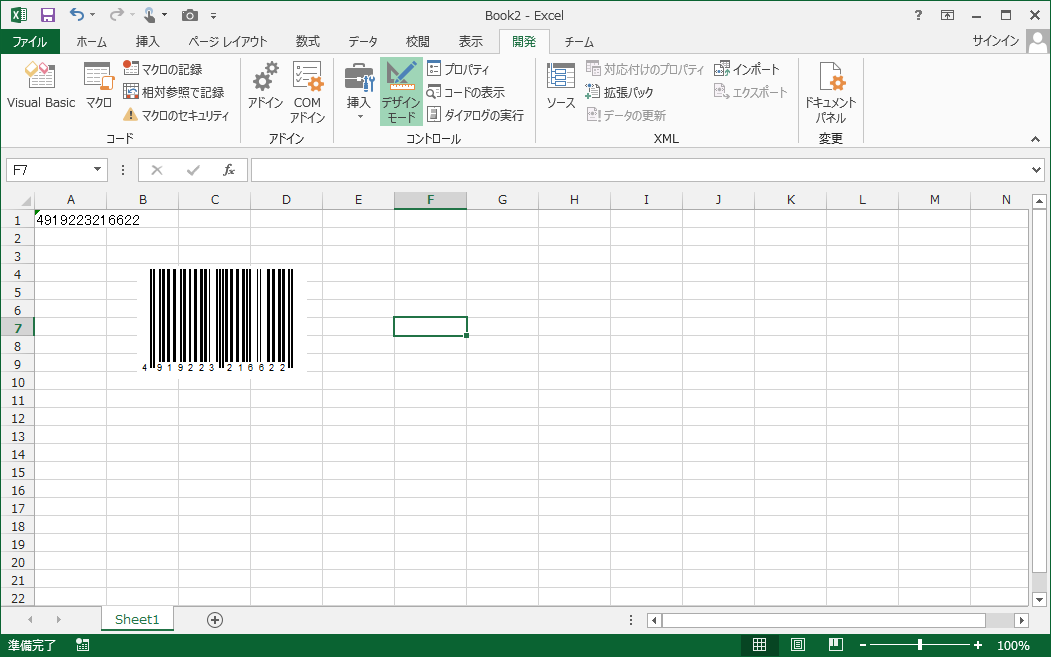
Task: Click the zoom slider handle
Action: [x=919, y=645]
